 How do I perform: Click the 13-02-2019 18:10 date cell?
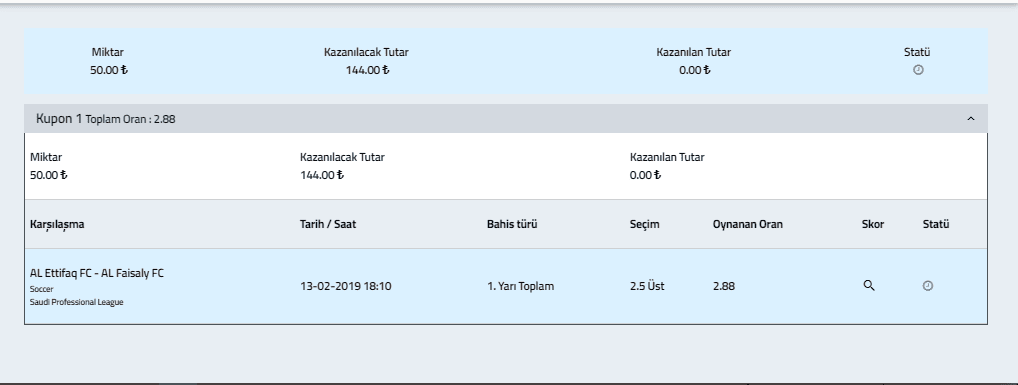coord(345,286)
